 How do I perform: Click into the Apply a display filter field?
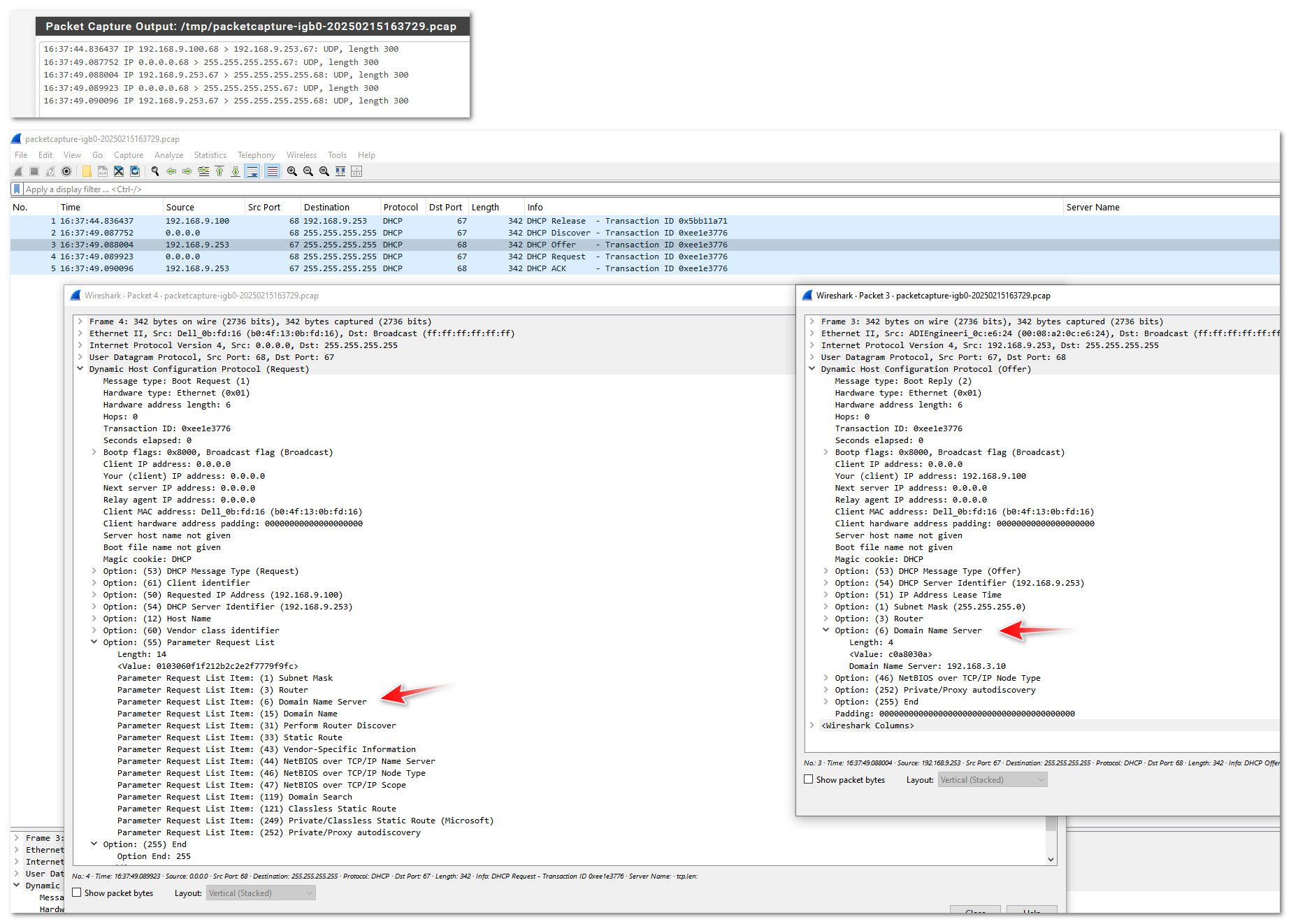click(650, 189)
